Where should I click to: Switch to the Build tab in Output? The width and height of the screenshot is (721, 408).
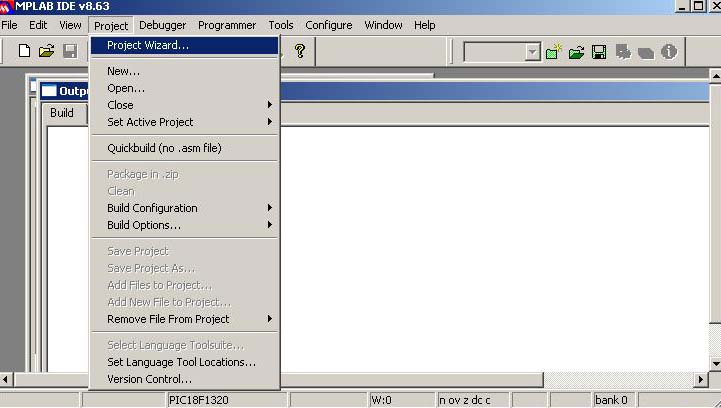62,113
